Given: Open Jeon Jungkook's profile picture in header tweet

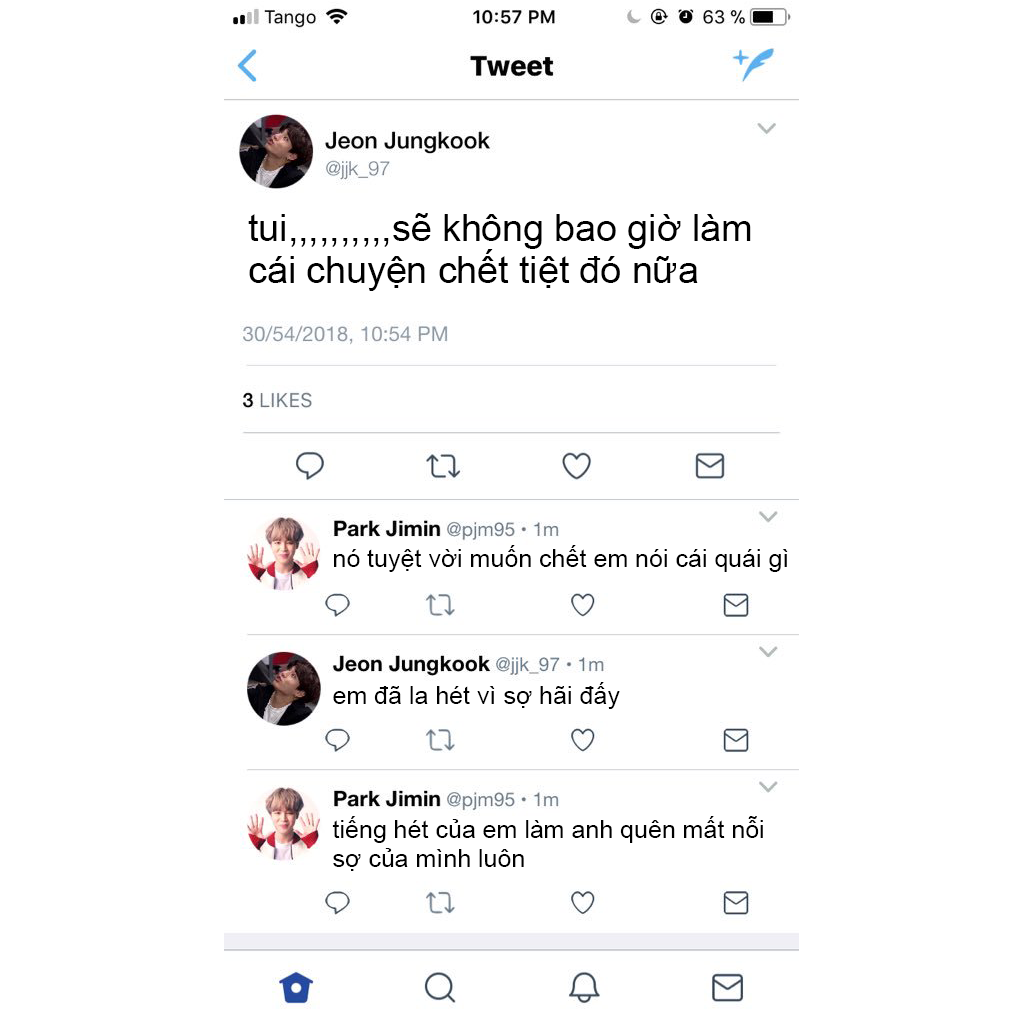Looking at the screenshot, I should tap(276, 152).
